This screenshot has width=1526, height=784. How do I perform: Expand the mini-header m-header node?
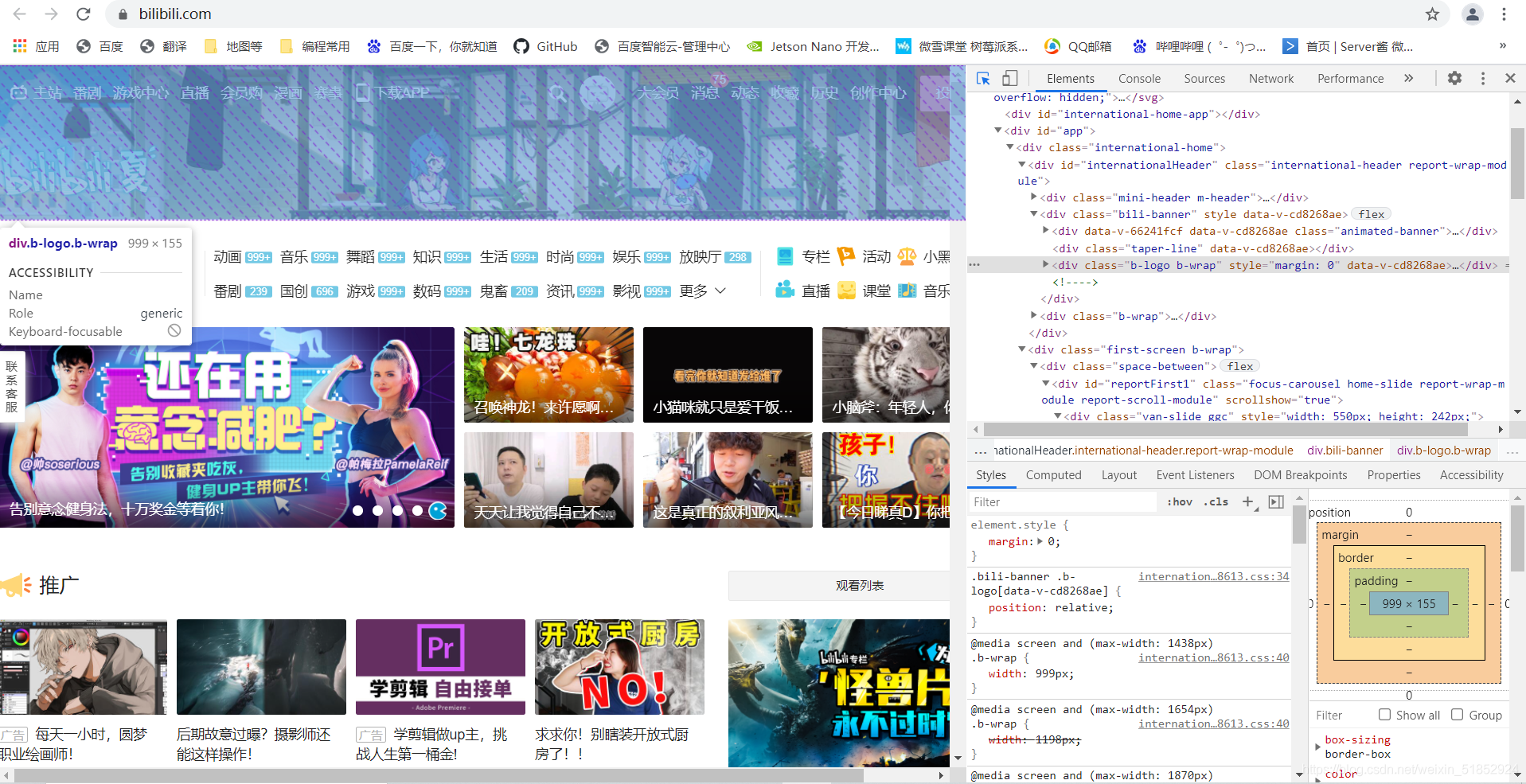(1034, 197)
